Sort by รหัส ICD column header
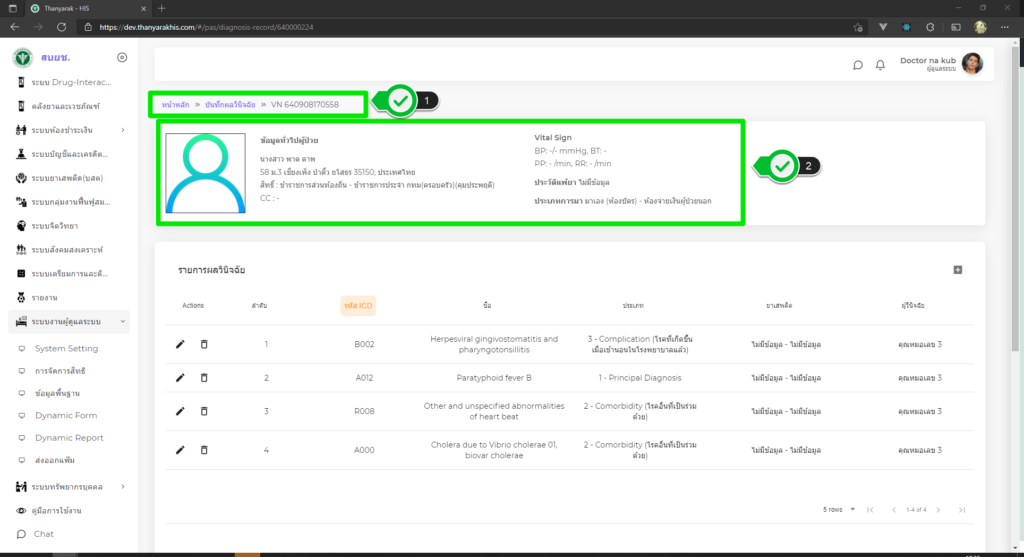Screen dimensions: 1024x557 click(358, 305)
